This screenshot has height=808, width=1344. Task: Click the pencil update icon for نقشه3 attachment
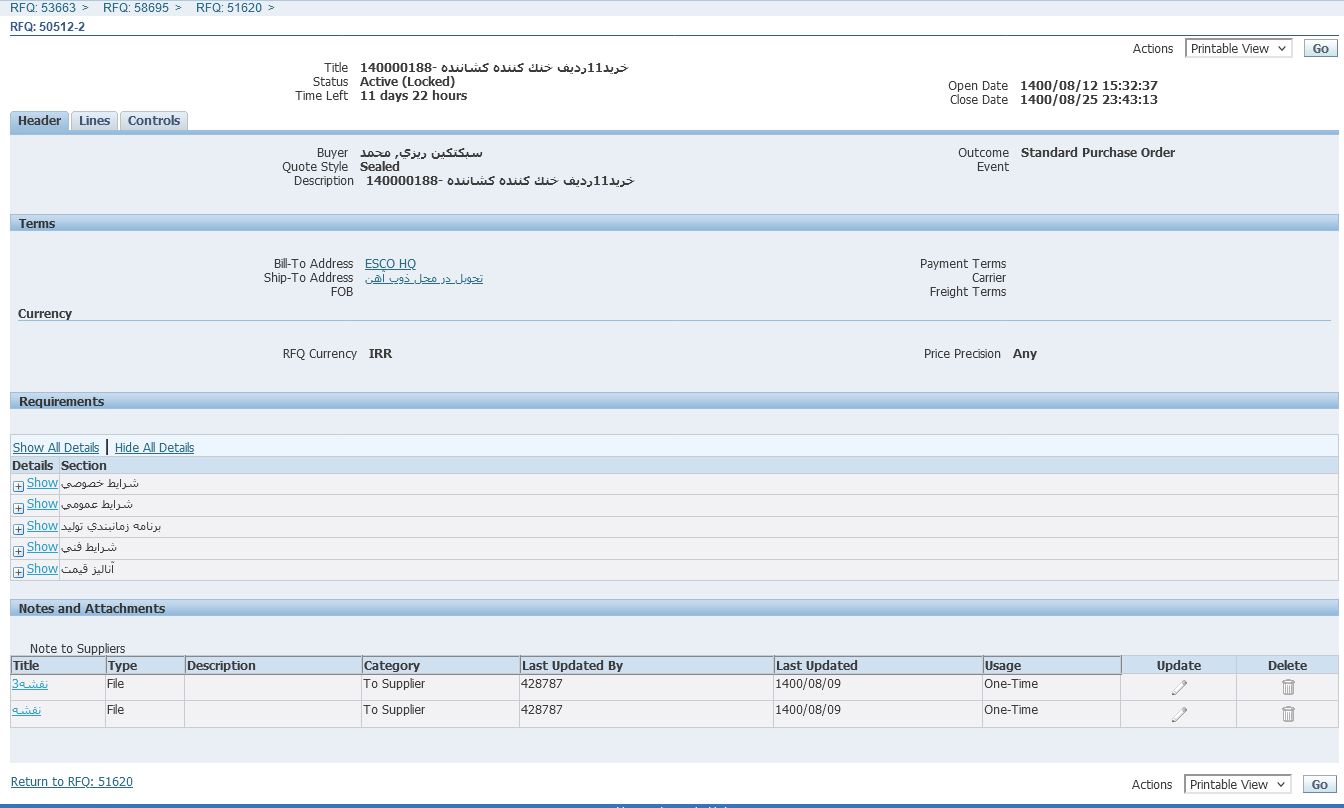tap(1179, 687)
